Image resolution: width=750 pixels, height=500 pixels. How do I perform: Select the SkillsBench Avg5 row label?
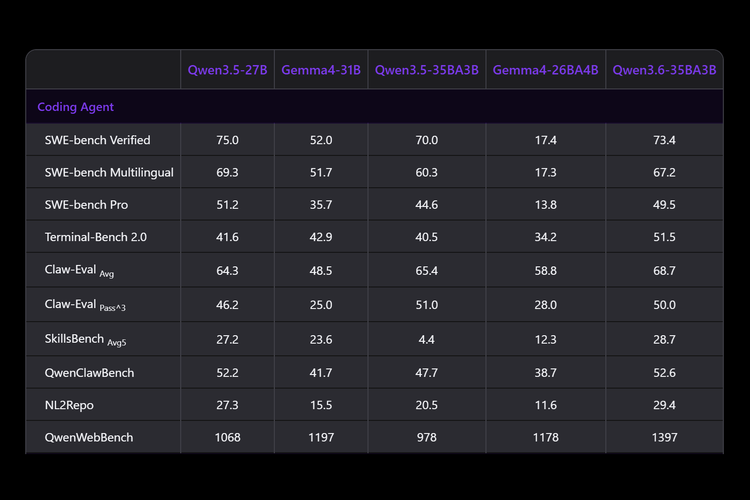tap(86, 339)
